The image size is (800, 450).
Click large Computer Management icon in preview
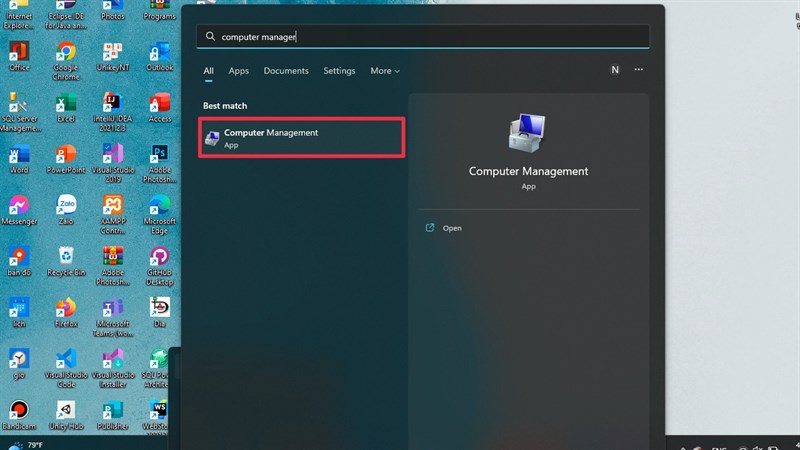pyautogui.click(x=528, y=133)
